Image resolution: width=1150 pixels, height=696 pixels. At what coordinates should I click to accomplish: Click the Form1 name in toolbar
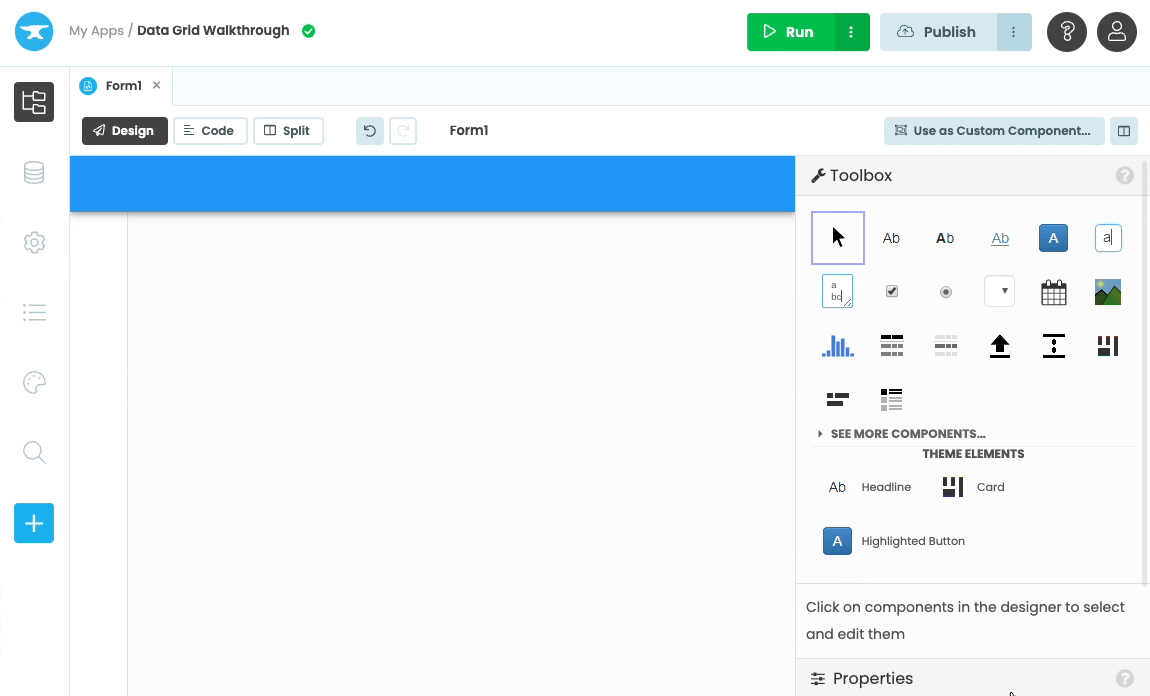[469, 130]
